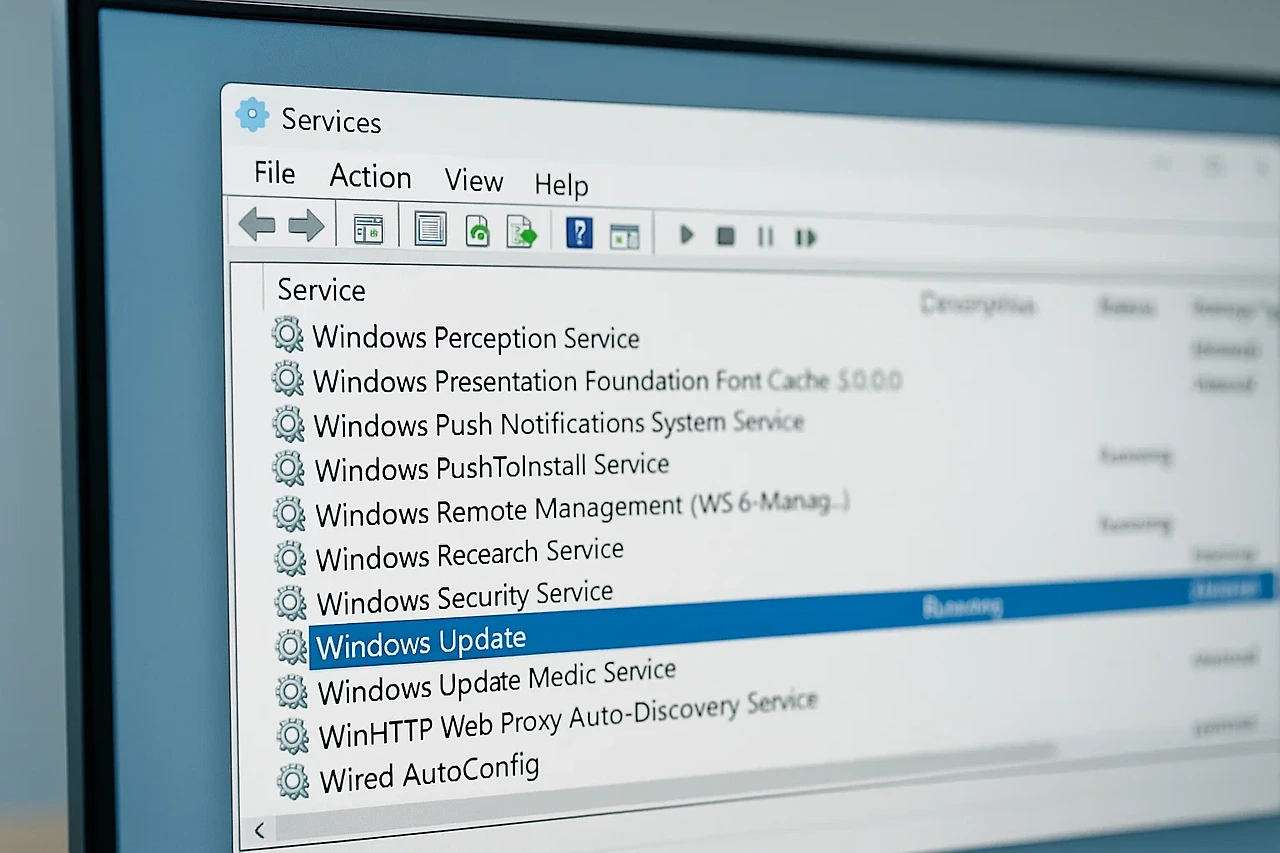Click the gear icon beside WinHTTP Web Proxy Auto-Discovery

[x=292, y=735]
